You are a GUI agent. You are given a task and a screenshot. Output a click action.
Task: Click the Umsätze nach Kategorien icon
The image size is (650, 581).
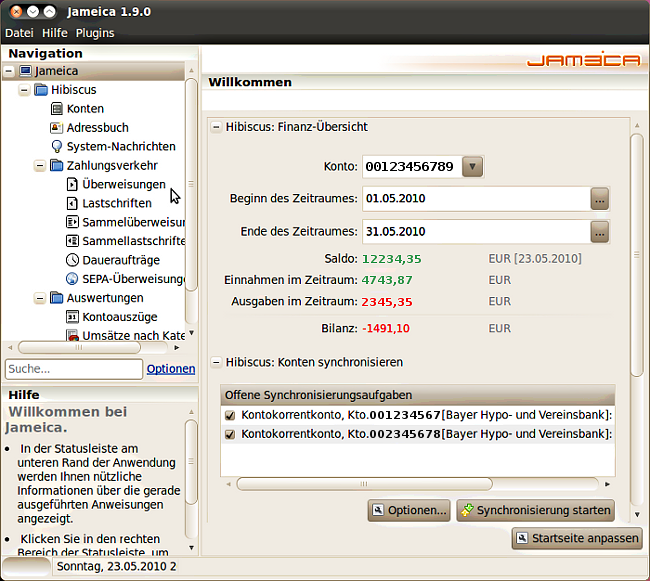click(x=73, y=335)
